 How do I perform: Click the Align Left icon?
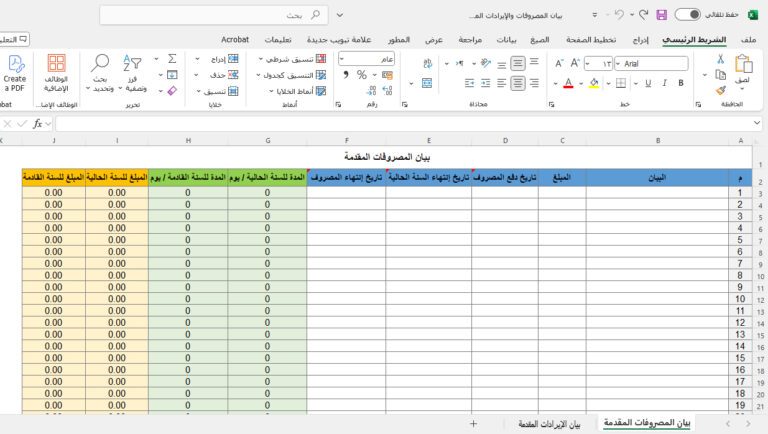502,83
